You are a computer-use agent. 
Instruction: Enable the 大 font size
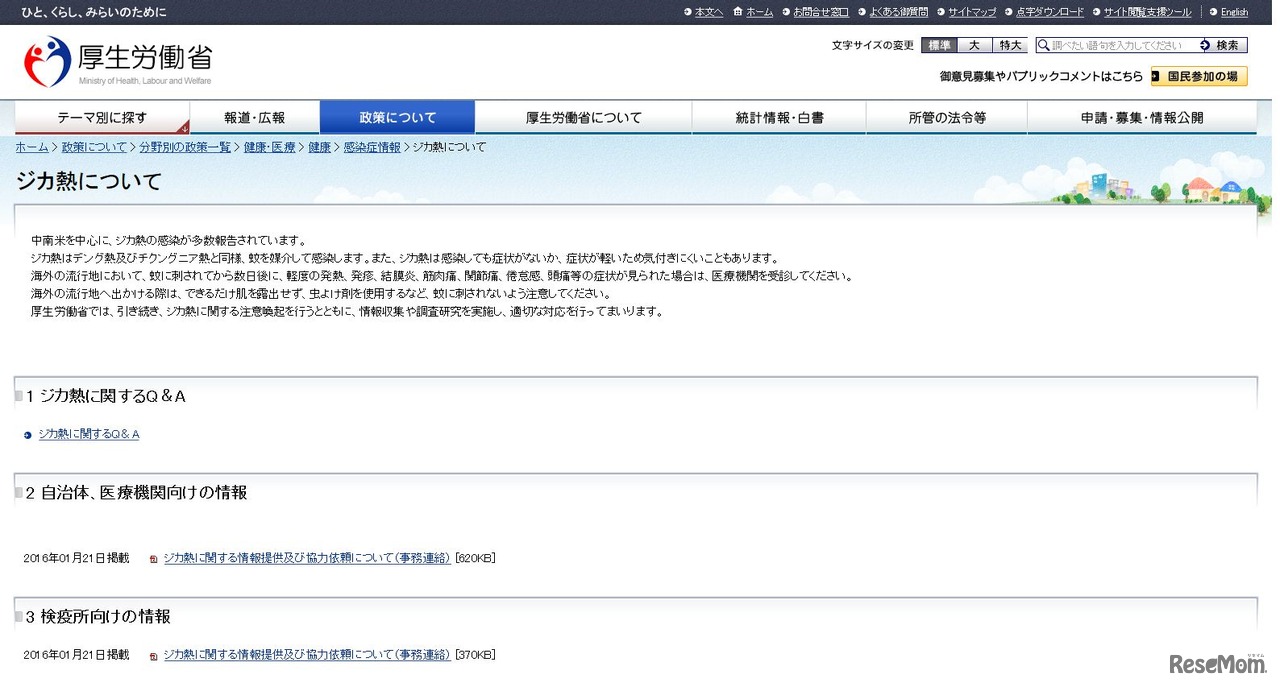point(974,45)
